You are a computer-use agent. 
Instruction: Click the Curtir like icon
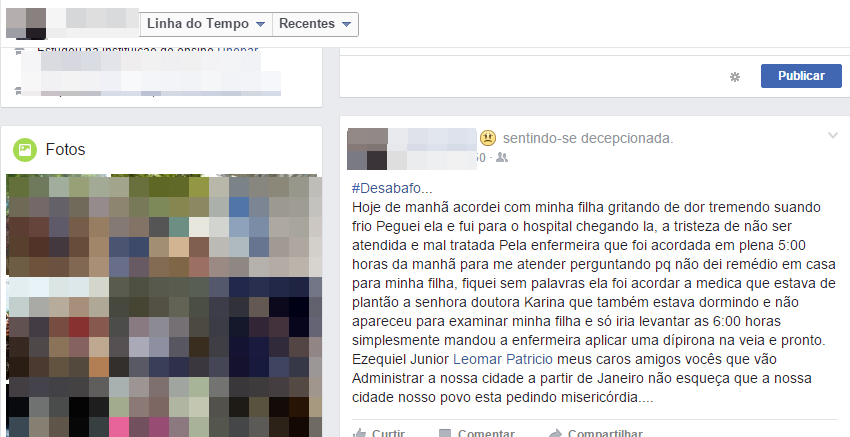359,433
